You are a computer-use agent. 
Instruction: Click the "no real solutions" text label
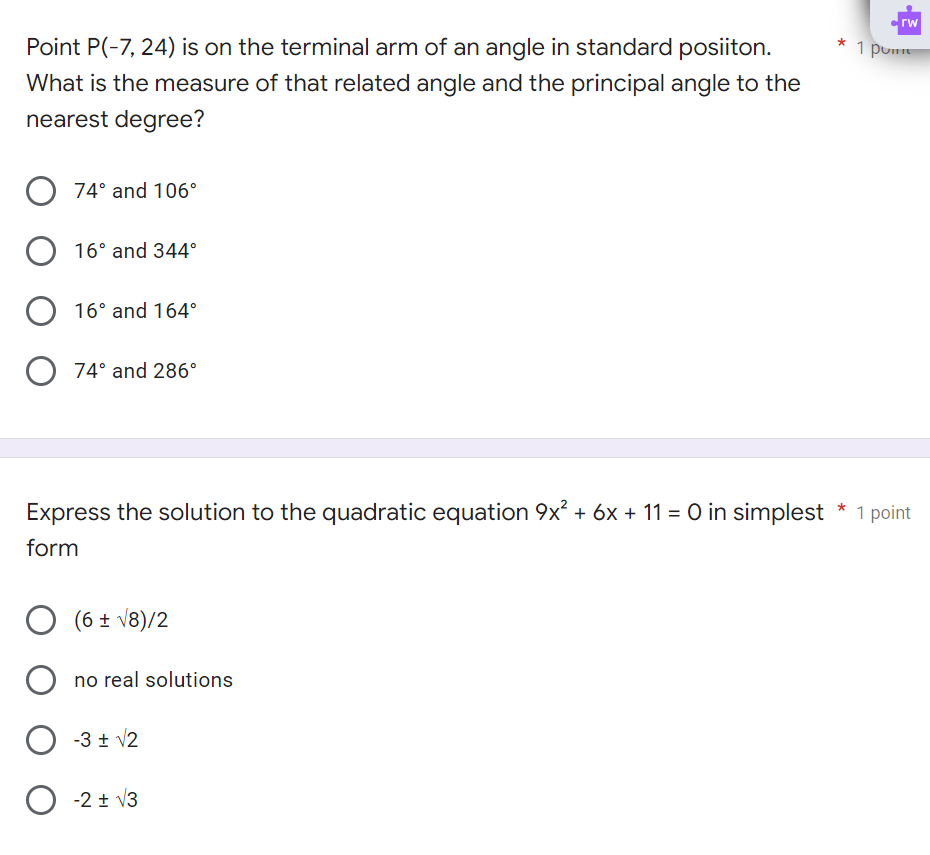[152, 680]
